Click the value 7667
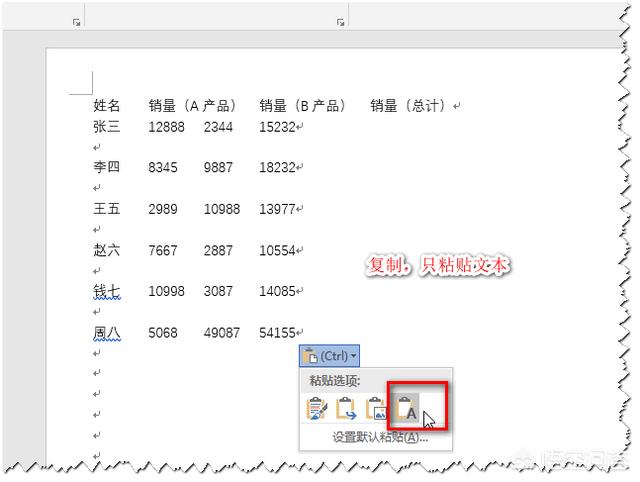Viewport: 640px width, 482px height. point(162,250)
